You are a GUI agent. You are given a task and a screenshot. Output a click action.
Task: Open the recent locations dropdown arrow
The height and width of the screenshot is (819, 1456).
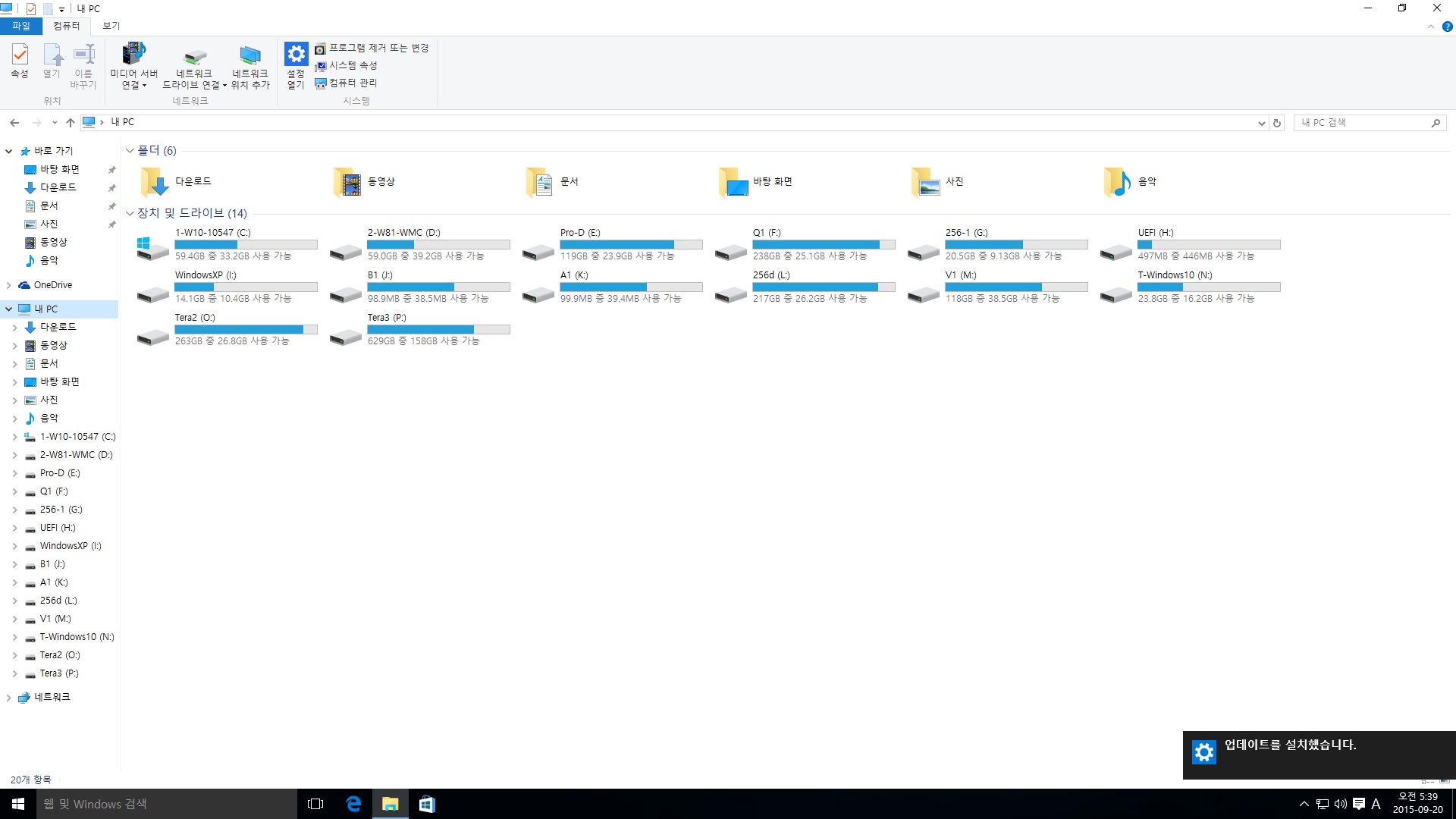pyautogui.click(x=55, y=122)
